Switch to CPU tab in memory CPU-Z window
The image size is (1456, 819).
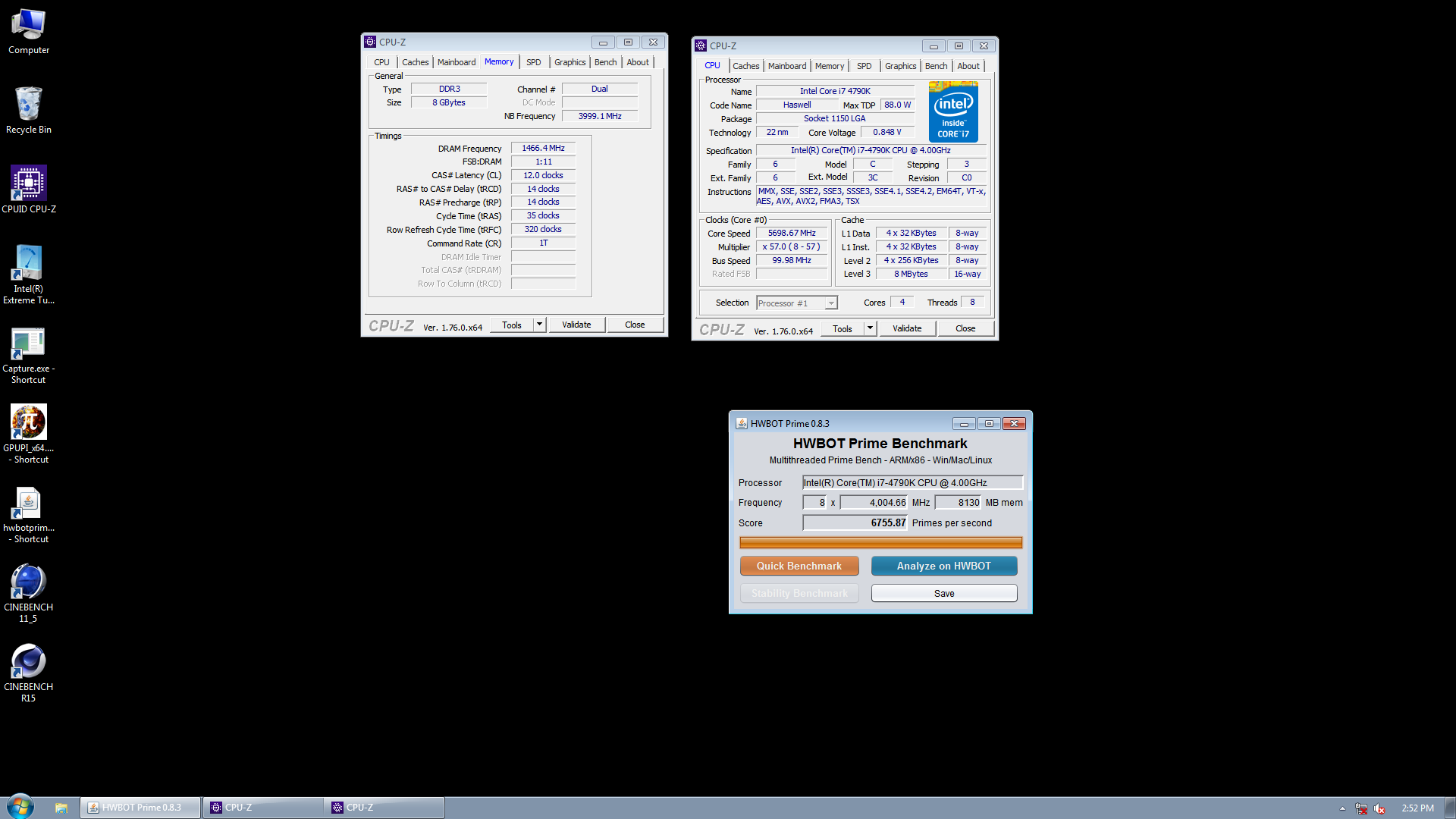click(381, 62)
